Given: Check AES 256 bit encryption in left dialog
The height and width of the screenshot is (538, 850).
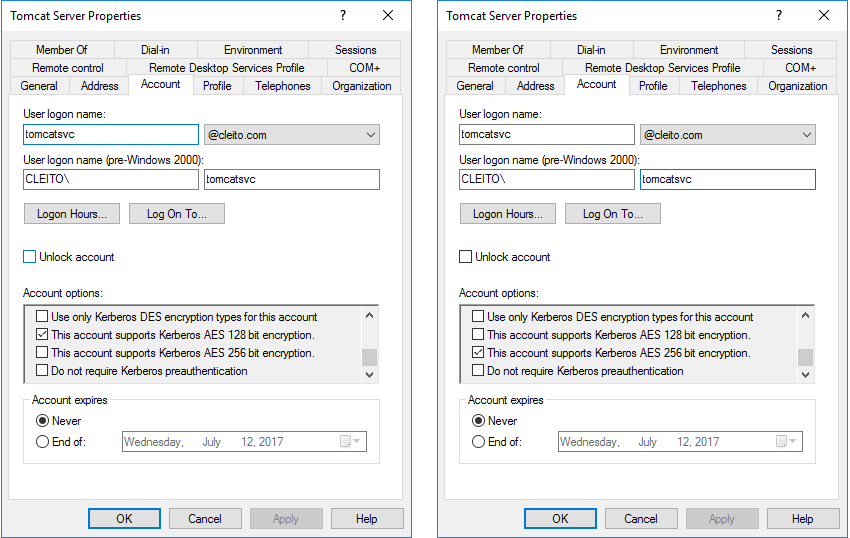Looking at the screenshot, I should click(42, 352).
